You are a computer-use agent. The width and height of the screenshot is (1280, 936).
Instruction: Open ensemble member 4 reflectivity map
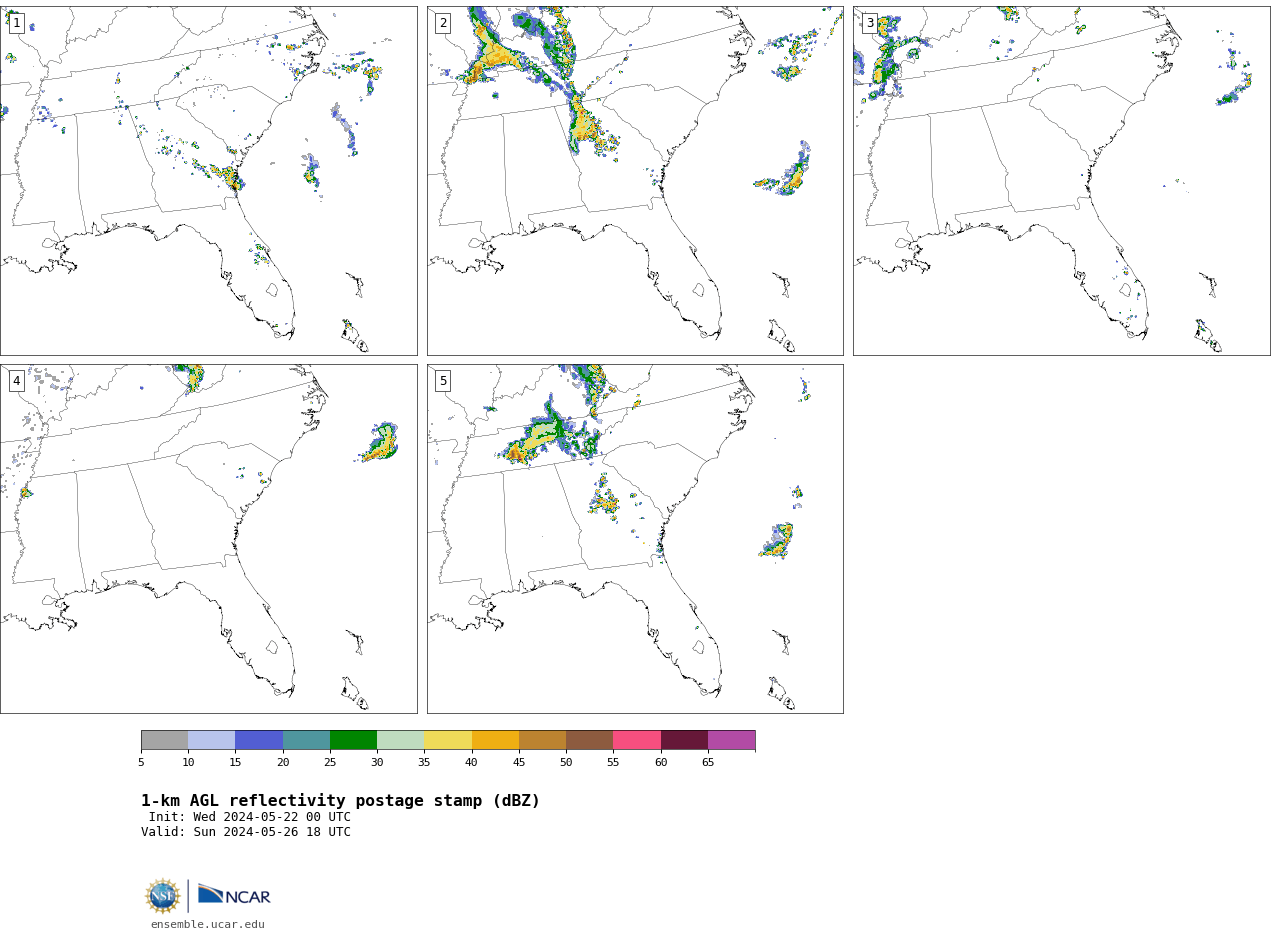tap(208, 539)
